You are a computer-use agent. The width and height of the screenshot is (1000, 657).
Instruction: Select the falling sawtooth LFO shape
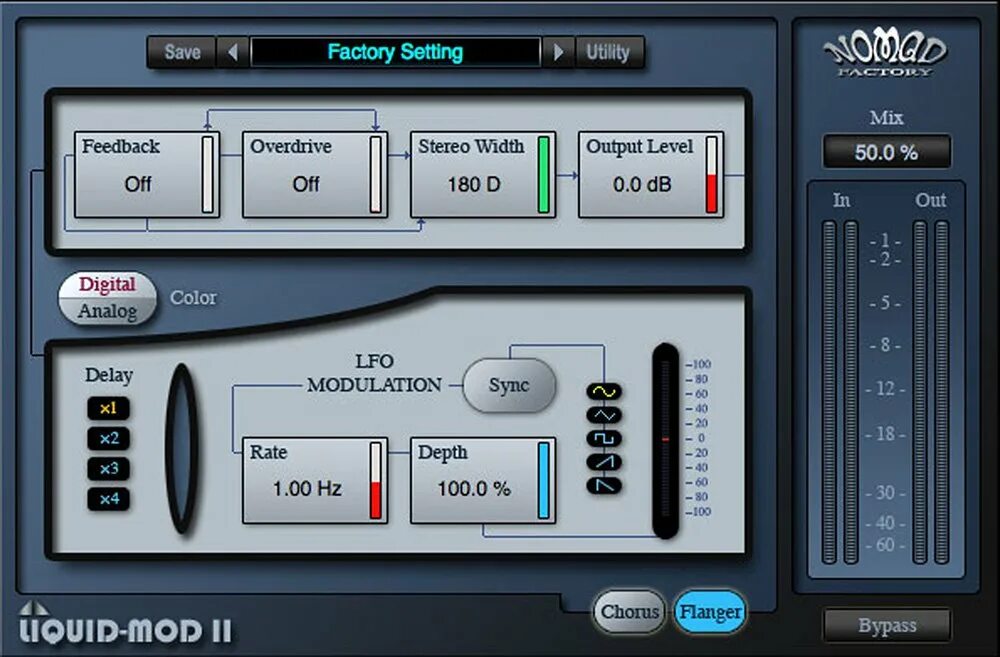point(604,485)
